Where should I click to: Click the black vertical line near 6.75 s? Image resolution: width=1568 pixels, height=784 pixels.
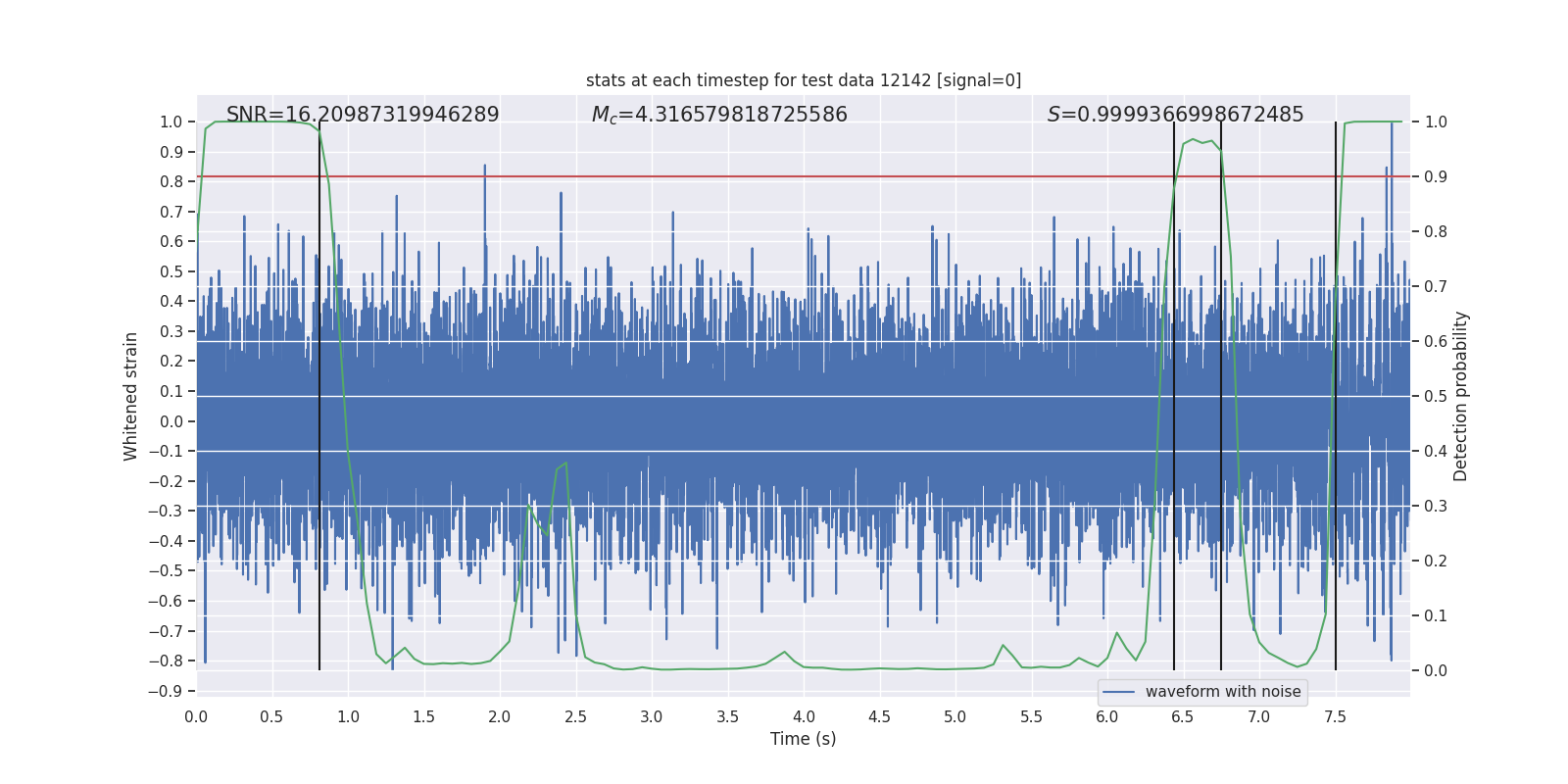pos(1221,392)
